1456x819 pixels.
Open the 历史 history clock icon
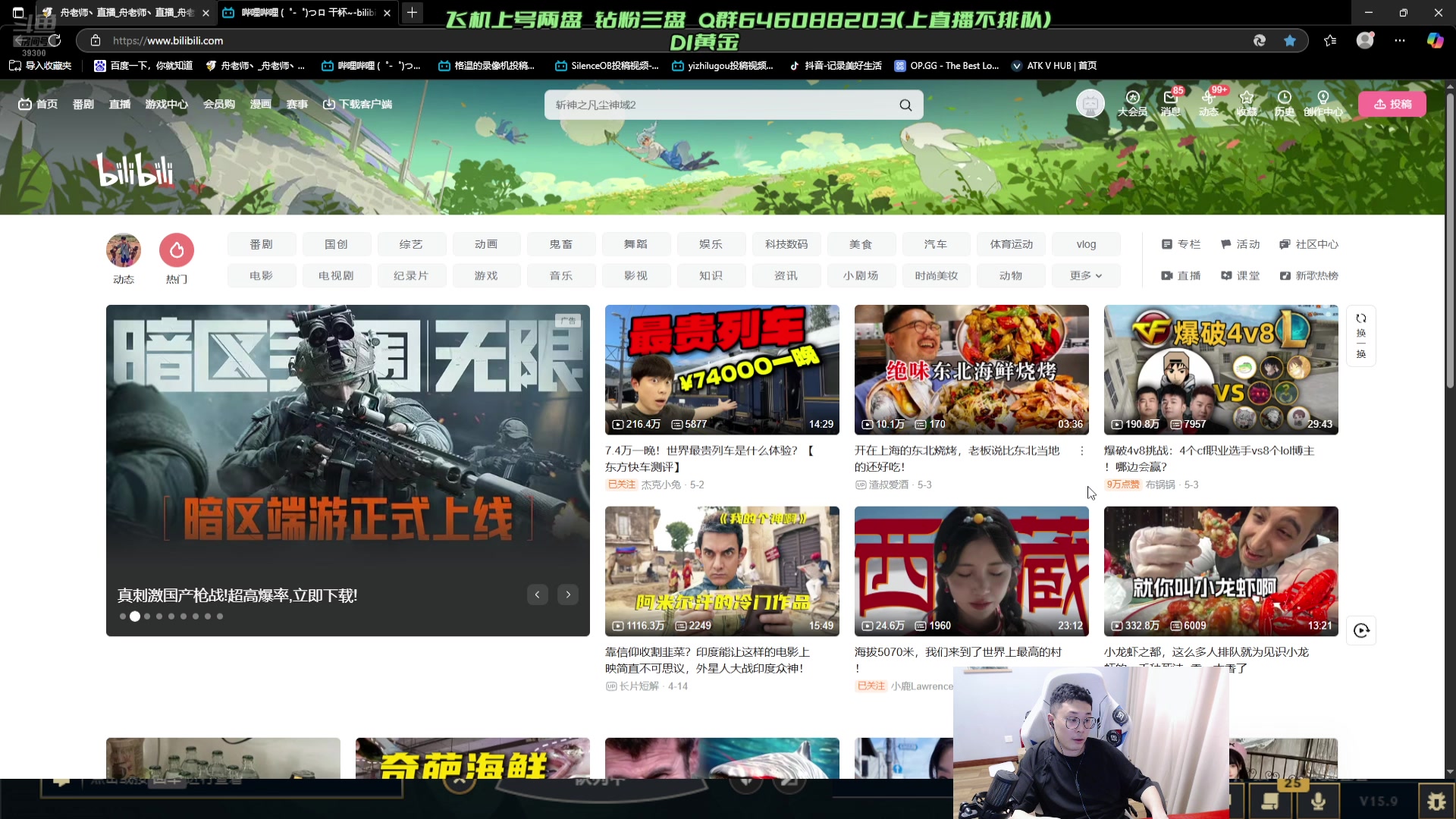pos(1285,103)
